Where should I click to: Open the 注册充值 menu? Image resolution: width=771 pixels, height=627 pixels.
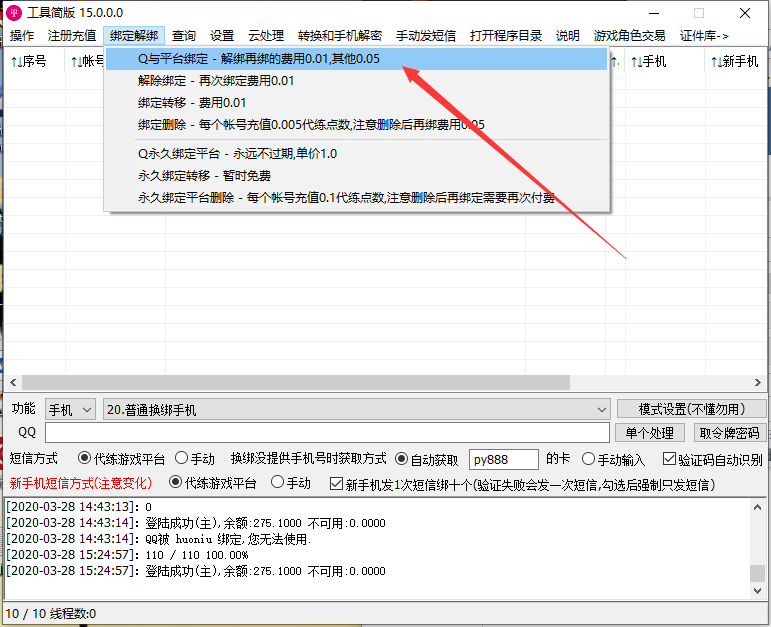72,35
